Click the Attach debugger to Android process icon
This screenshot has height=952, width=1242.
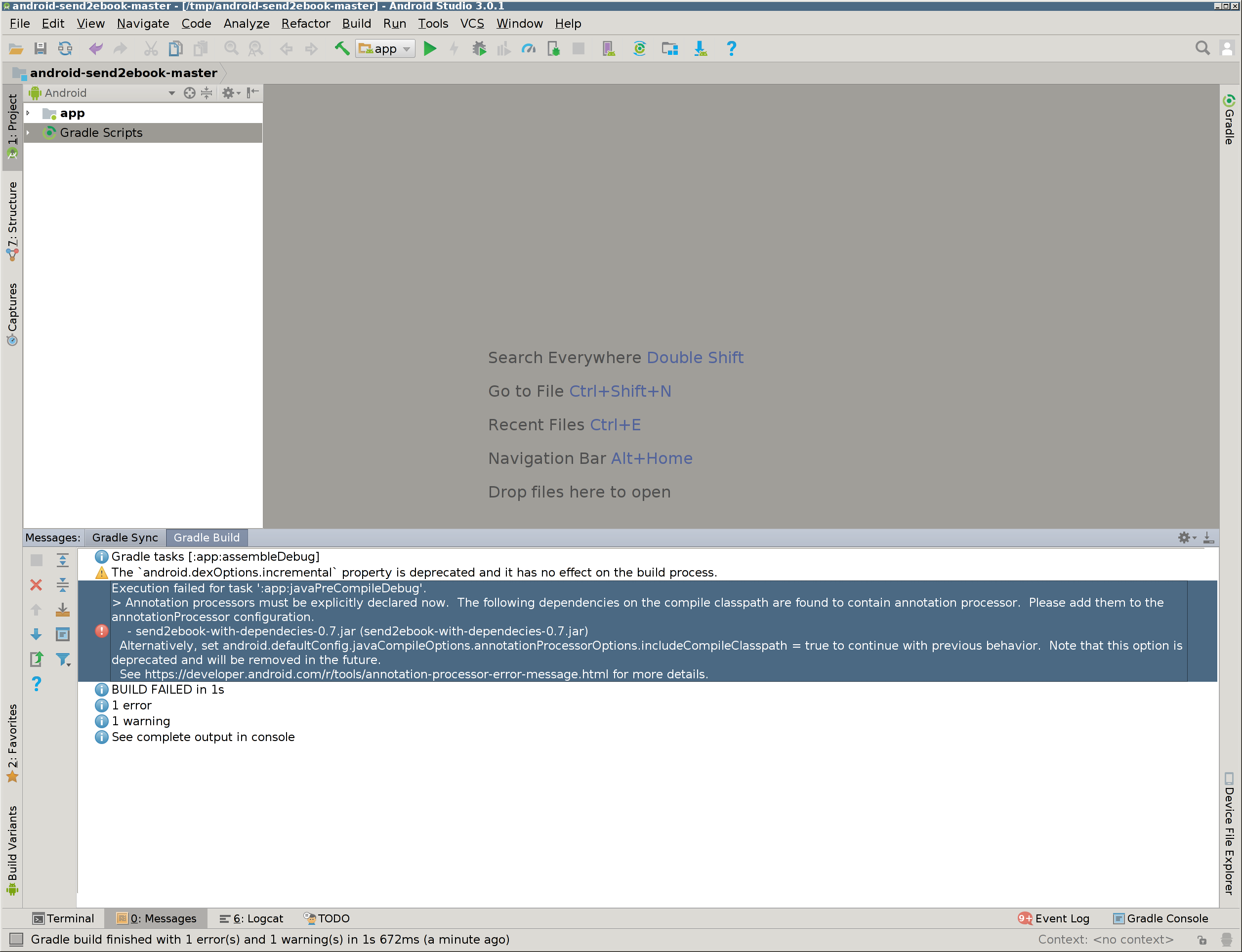[554, 48]
